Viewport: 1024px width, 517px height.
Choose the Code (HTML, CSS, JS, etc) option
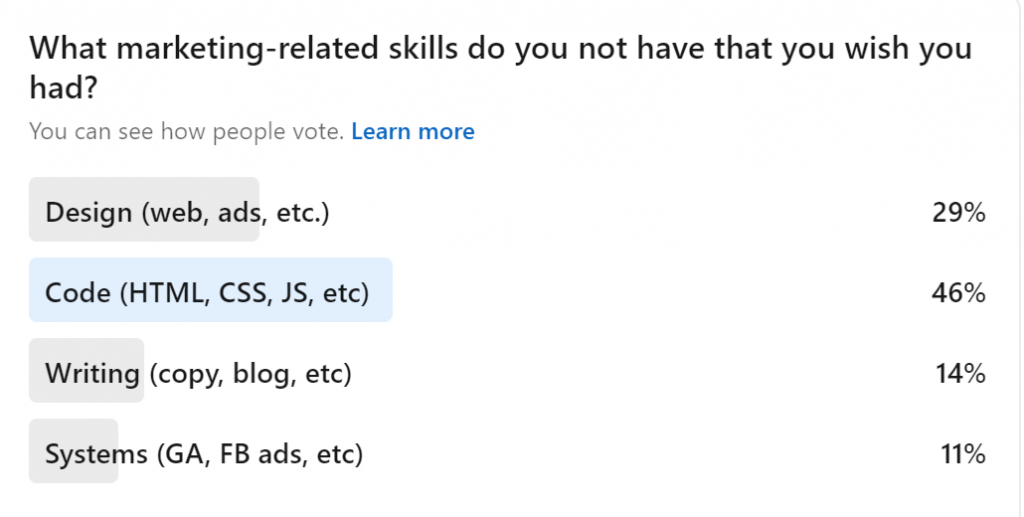click(207, 292)
